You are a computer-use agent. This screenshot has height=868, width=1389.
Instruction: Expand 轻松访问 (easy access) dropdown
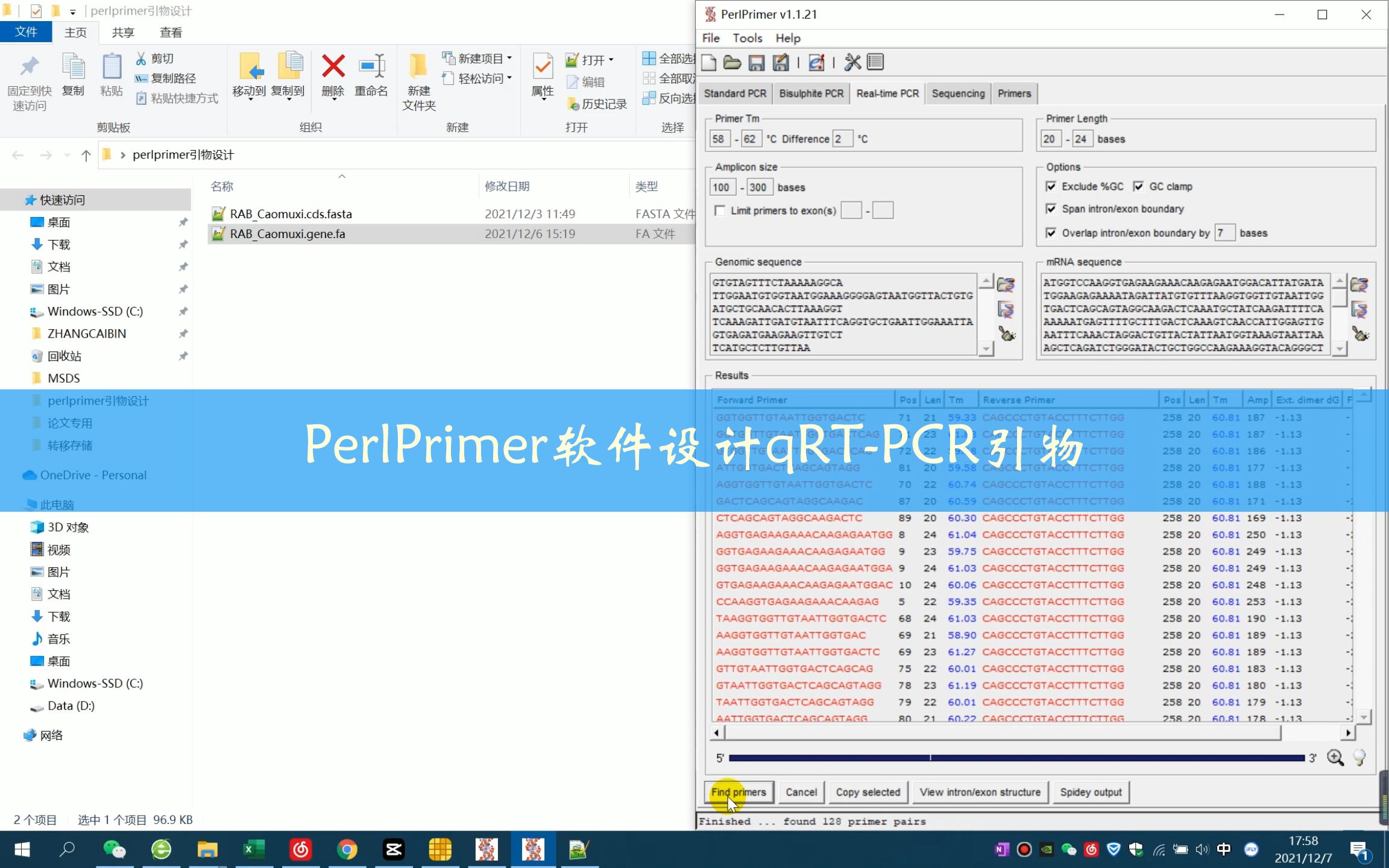click(509, 78)
